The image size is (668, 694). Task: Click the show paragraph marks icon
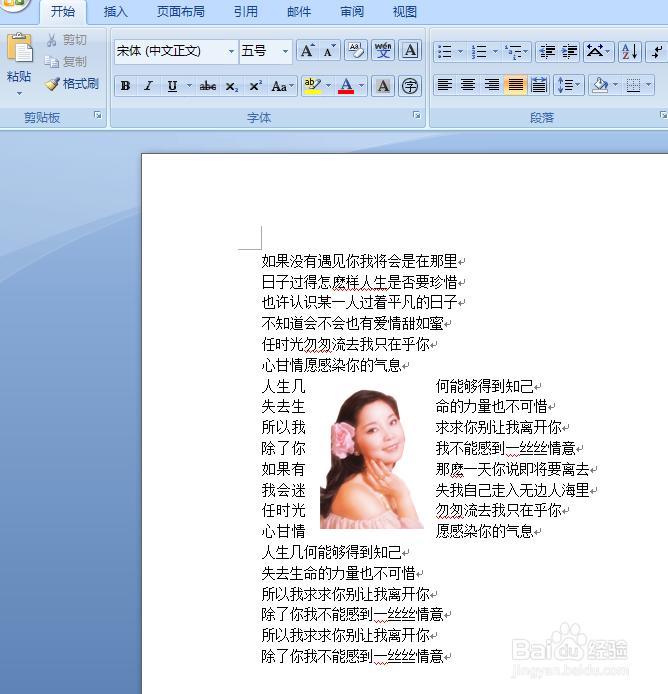(x=657, y=52)
